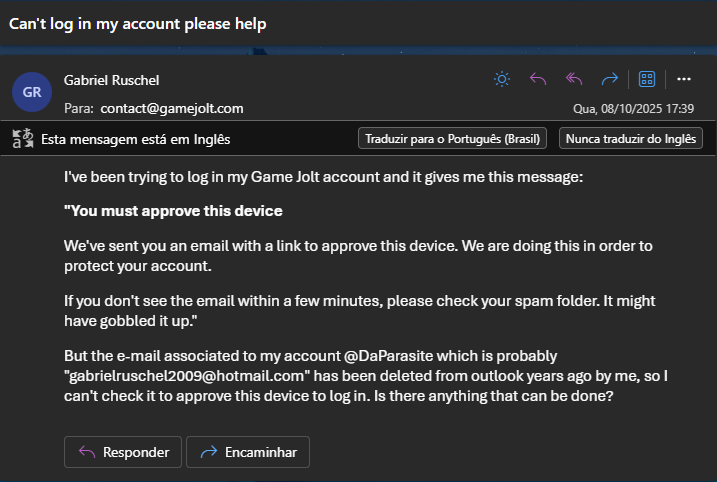Click the translation language icon

[x=22, y=139]
